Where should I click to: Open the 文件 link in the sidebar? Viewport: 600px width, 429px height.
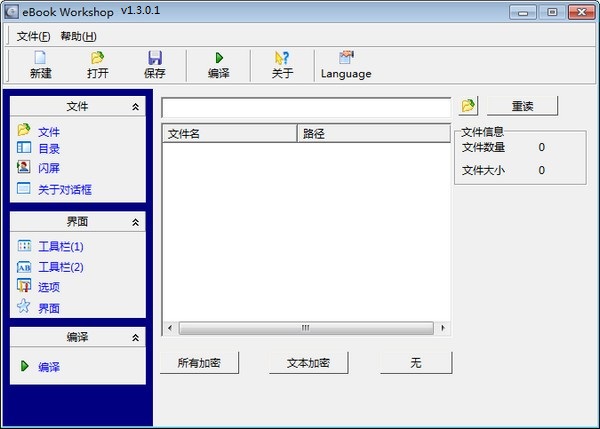click(49, 132)
